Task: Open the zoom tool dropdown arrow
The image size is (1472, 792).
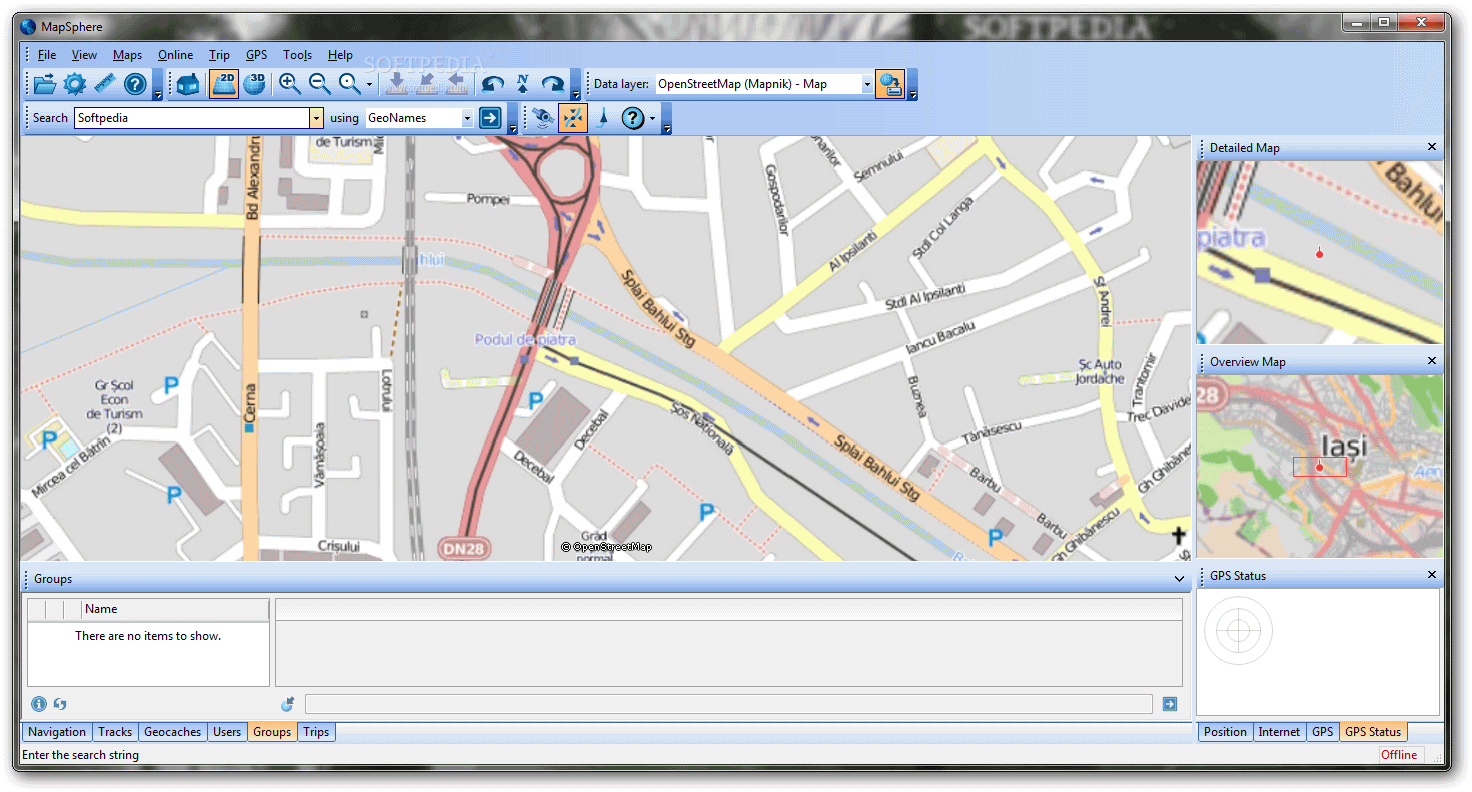Action: pos(369,85)
